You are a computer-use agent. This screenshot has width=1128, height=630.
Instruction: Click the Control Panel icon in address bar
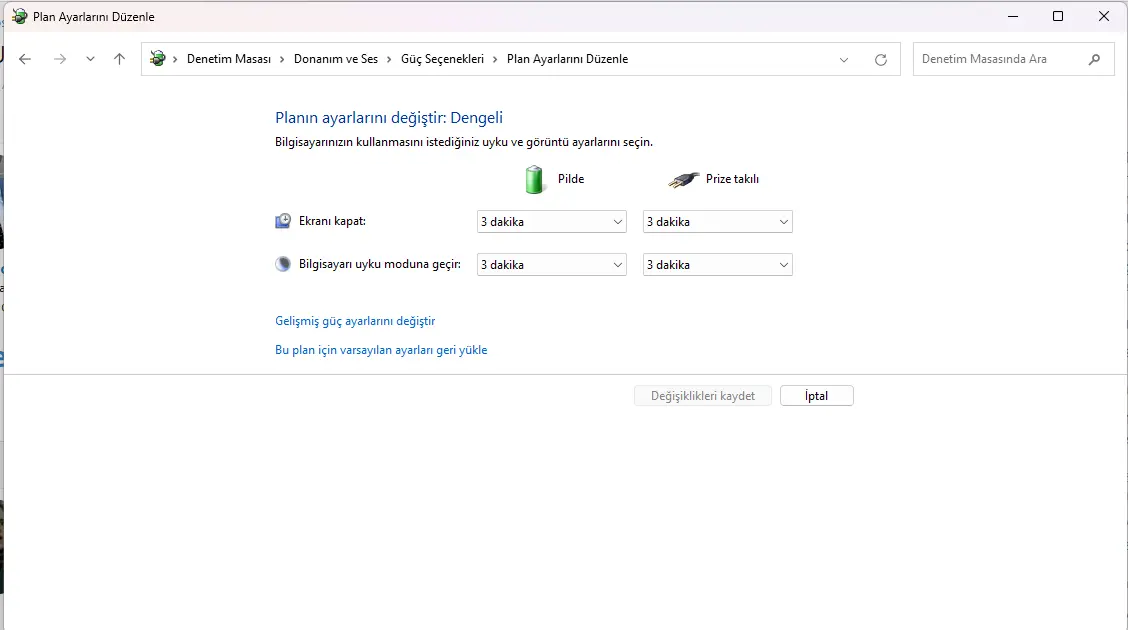(x=158, y=58)
